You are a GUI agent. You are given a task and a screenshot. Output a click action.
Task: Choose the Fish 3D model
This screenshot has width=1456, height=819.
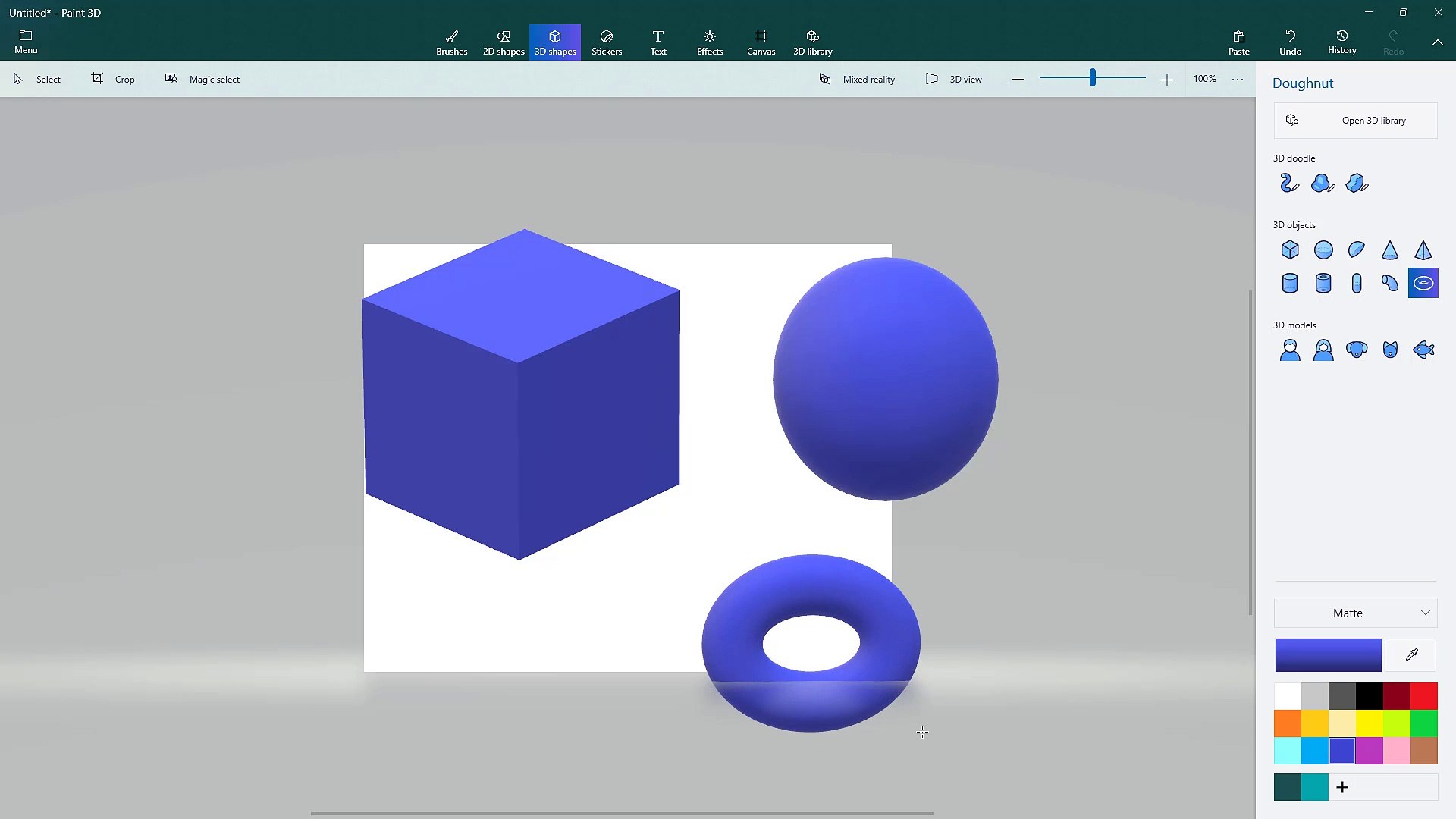[1423, 350]
